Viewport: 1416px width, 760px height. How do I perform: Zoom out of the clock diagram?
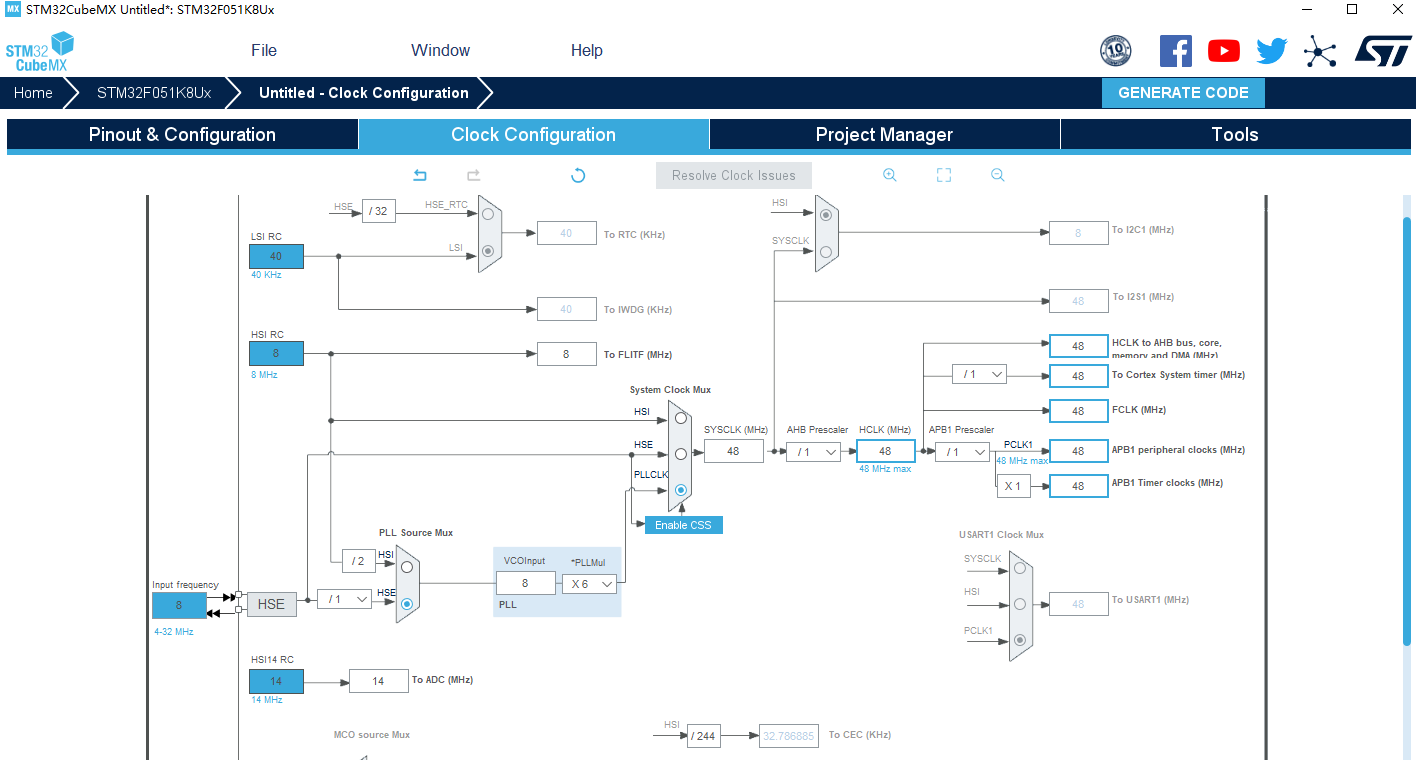point(998,175)
